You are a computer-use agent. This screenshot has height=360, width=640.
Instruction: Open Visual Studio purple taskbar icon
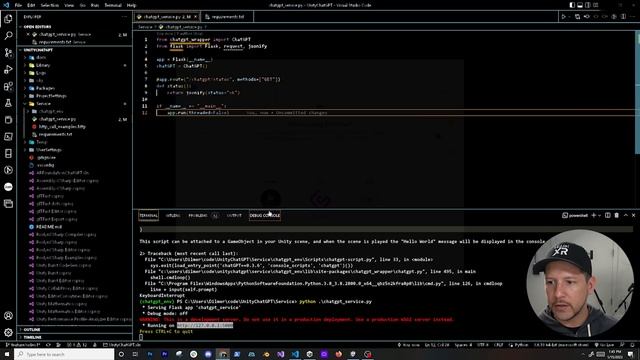tap(280, 354)
